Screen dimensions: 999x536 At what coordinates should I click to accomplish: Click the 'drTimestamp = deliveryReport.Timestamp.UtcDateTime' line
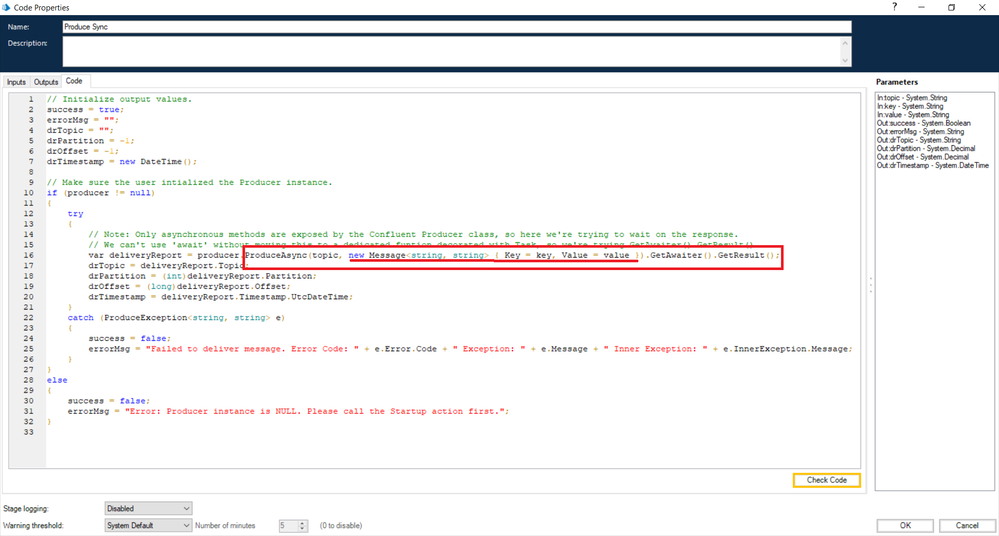tap(220, 296)
